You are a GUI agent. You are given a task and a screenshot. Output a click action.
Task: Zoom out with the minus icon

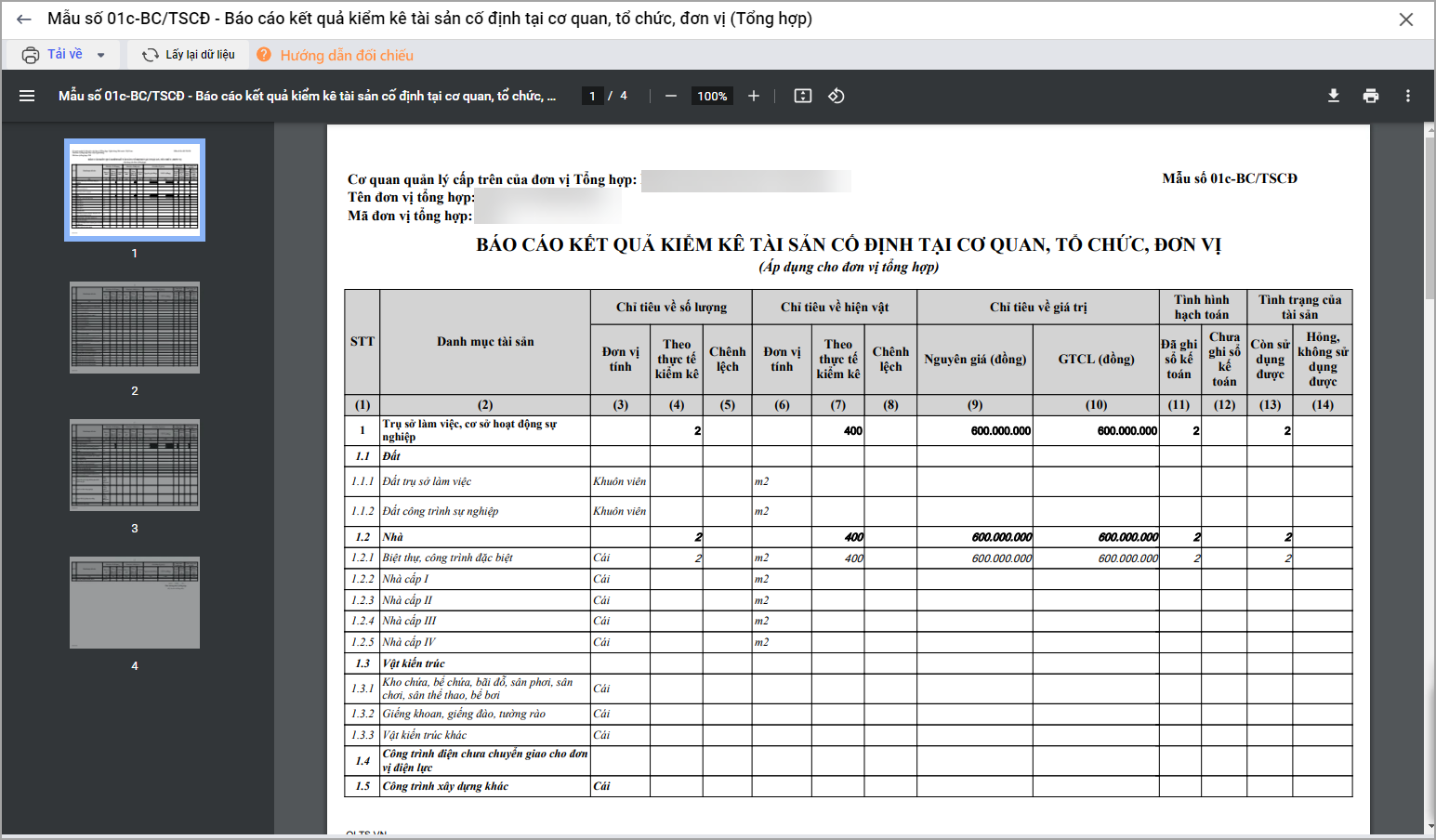670,96
